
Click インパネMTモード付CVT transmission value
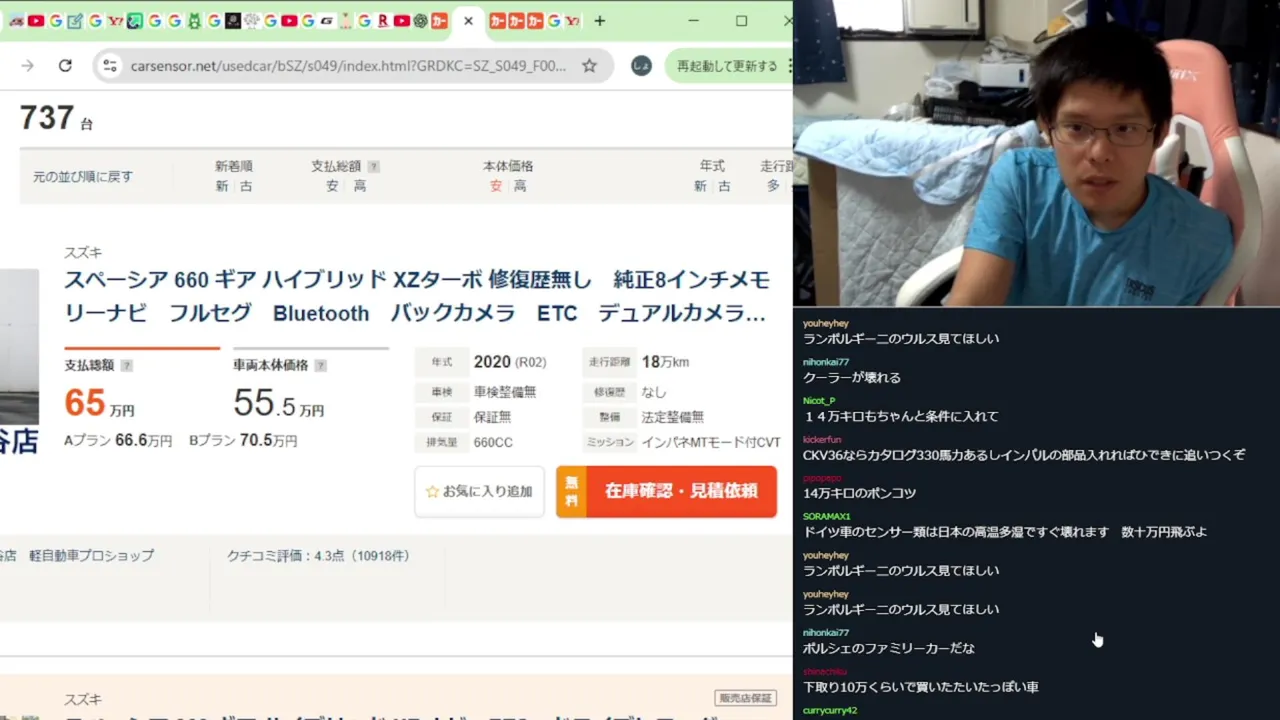(711, 442)
